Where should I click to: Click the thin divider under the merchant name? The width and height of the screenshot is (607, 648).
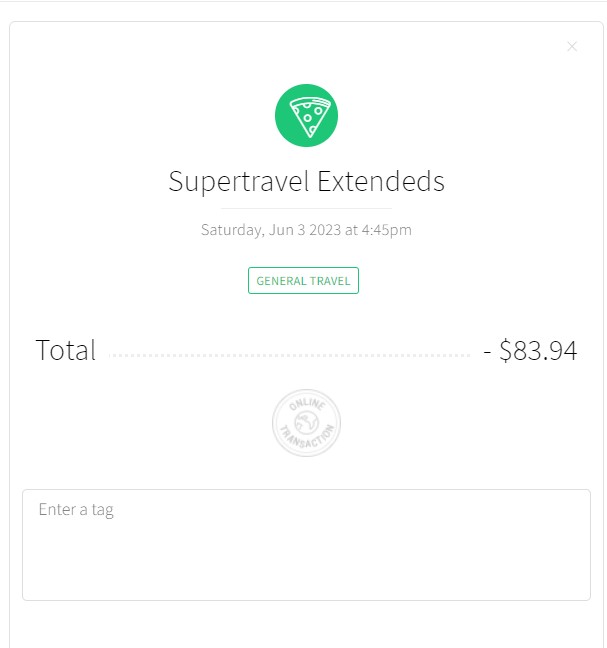pos(306,209)
